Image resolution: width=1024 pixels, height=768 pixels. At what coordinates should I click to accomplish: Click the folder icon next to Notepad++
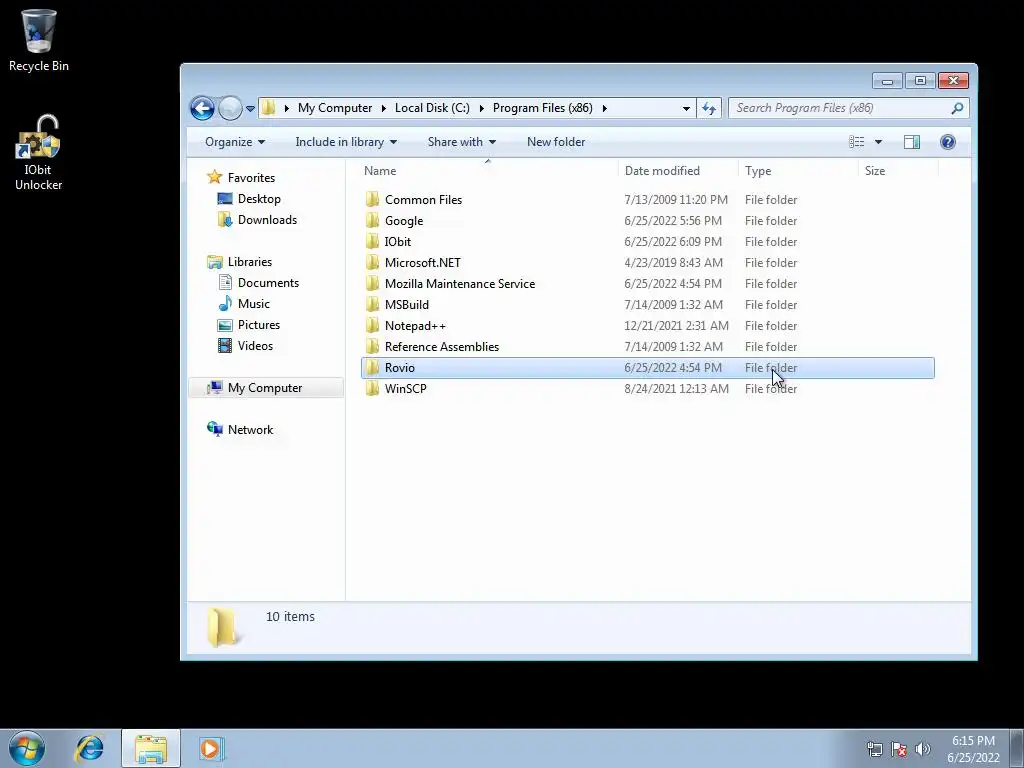[372, 325]
